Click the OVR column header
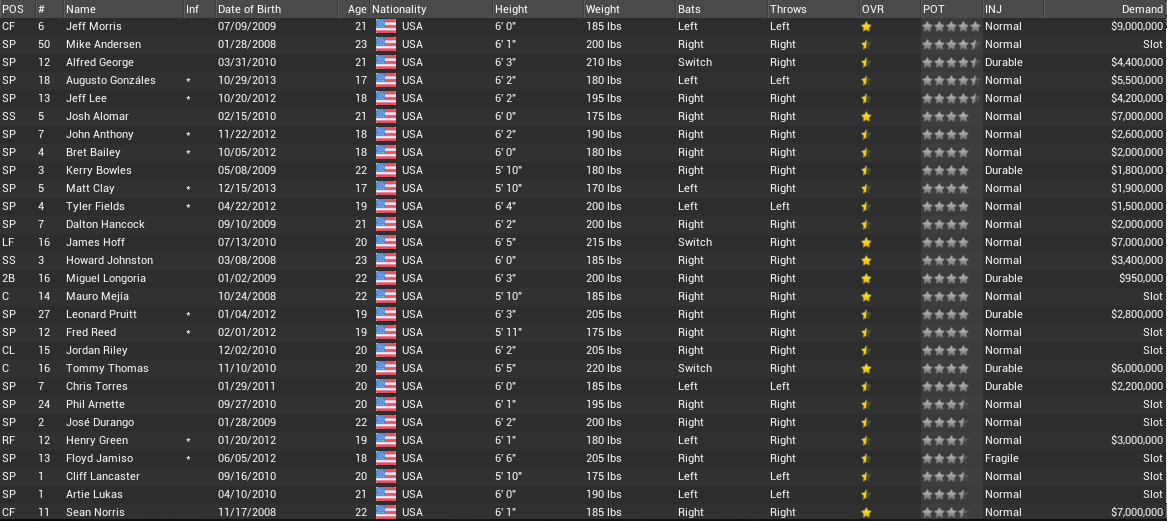The height and width of the screenshot is (521, 1167). [872, 9]
